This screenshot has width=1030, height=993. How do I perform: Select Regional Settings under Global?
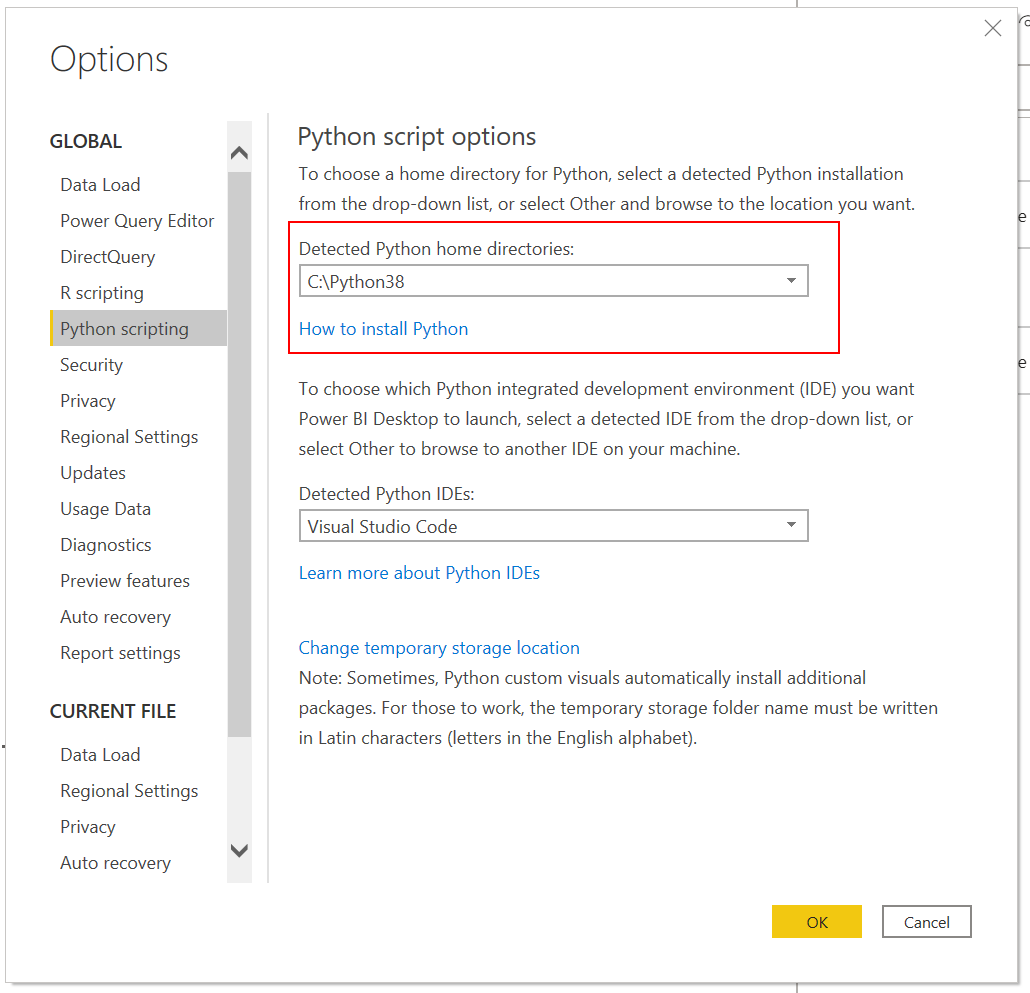129,437
